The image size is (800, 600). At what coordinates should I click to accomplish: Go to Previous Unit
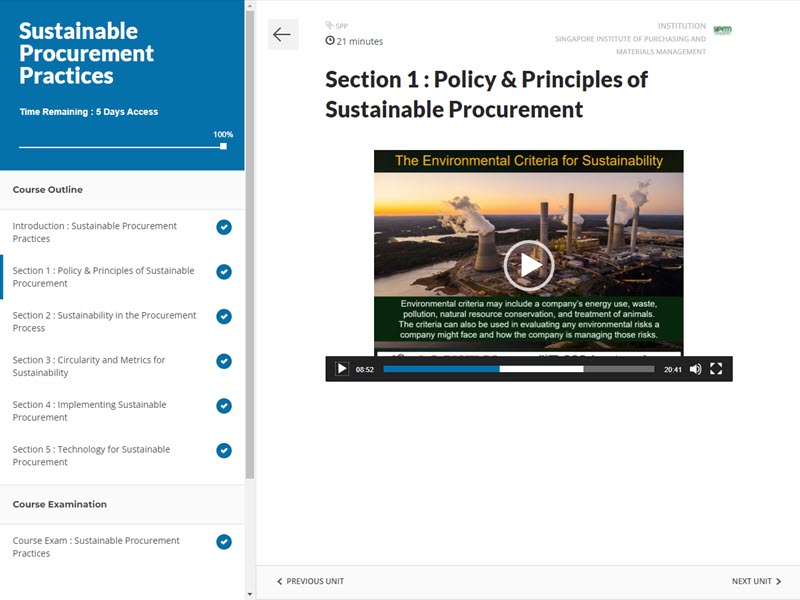click(310, 581)
